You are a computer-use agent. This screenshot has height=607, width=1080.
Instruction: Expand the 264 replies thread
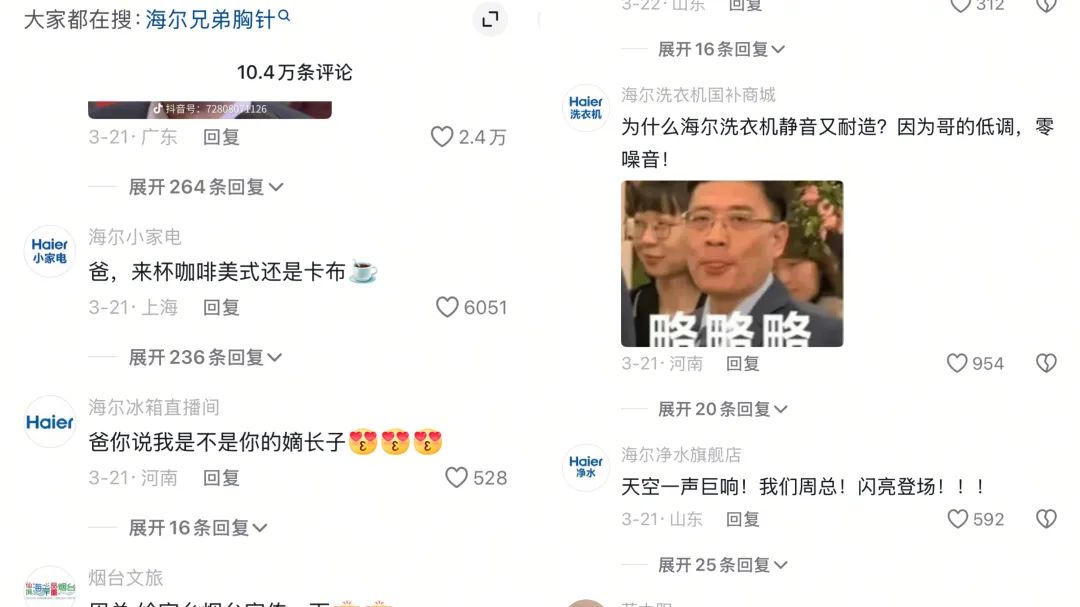coord(205,187)
